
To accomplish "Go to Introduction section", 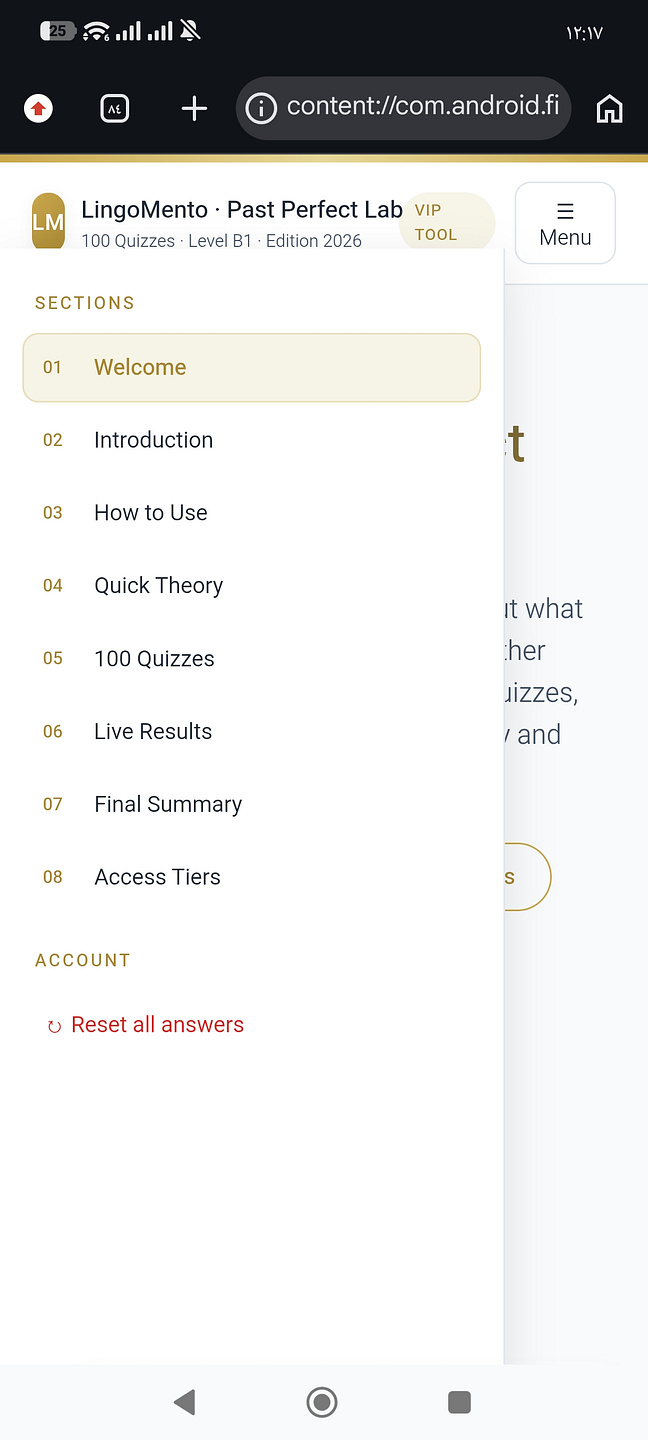I will click(252, 440).
